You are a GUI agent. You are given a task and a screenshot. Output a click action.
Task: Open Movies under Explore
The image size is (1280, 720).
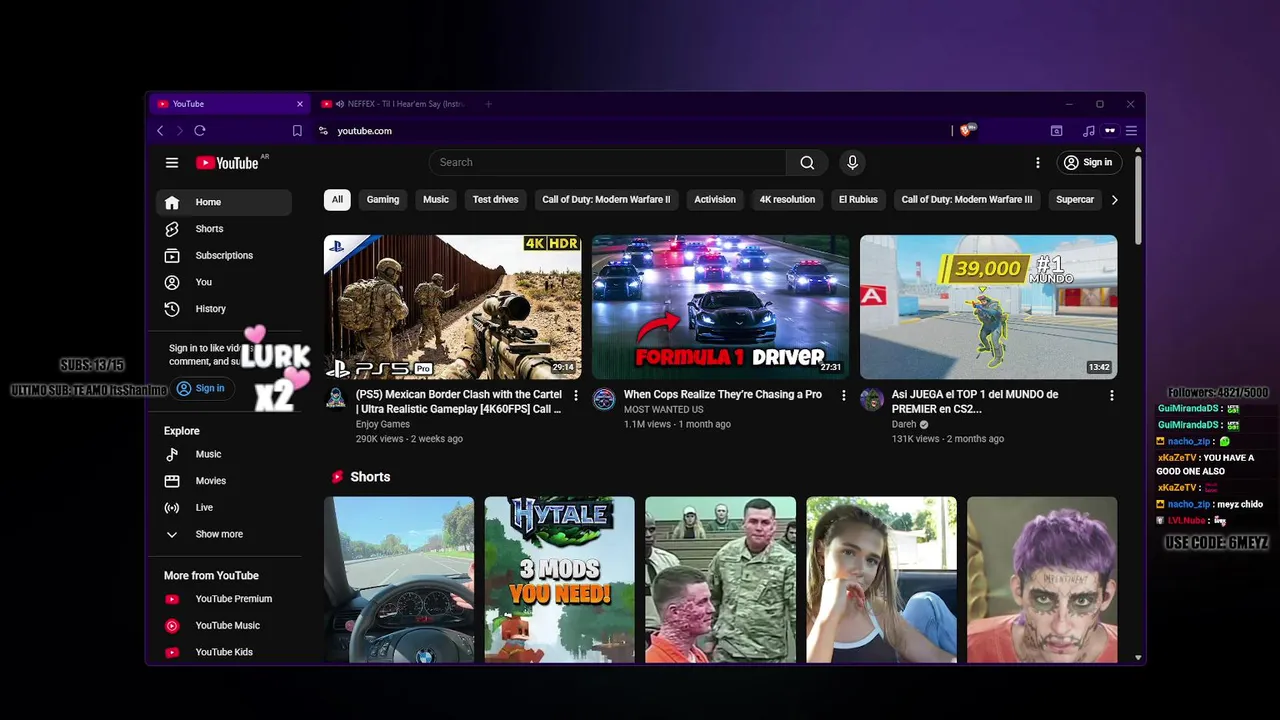coord(224,481)
